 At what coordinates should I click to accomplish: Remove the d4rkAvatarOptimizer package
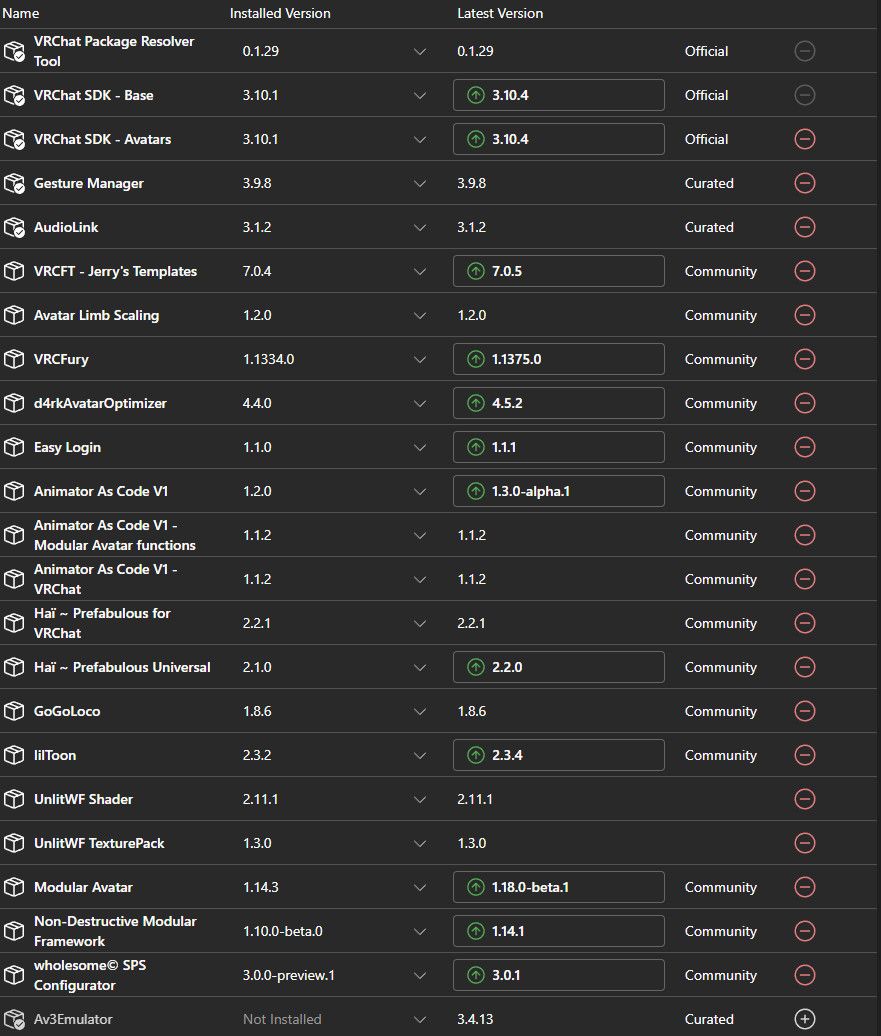click(x=804, y=403)
